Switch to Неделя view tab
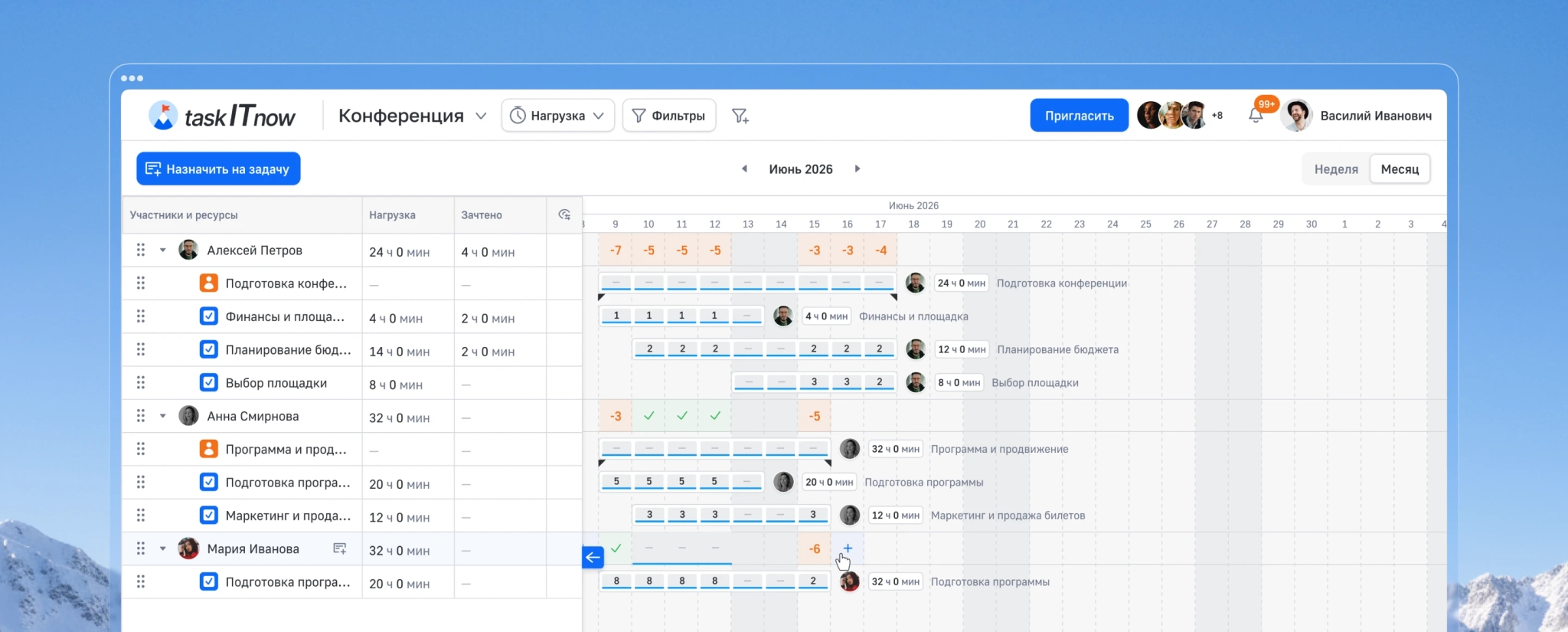The height and width of the screenshot is (632, 1568). coord(1336,169)
